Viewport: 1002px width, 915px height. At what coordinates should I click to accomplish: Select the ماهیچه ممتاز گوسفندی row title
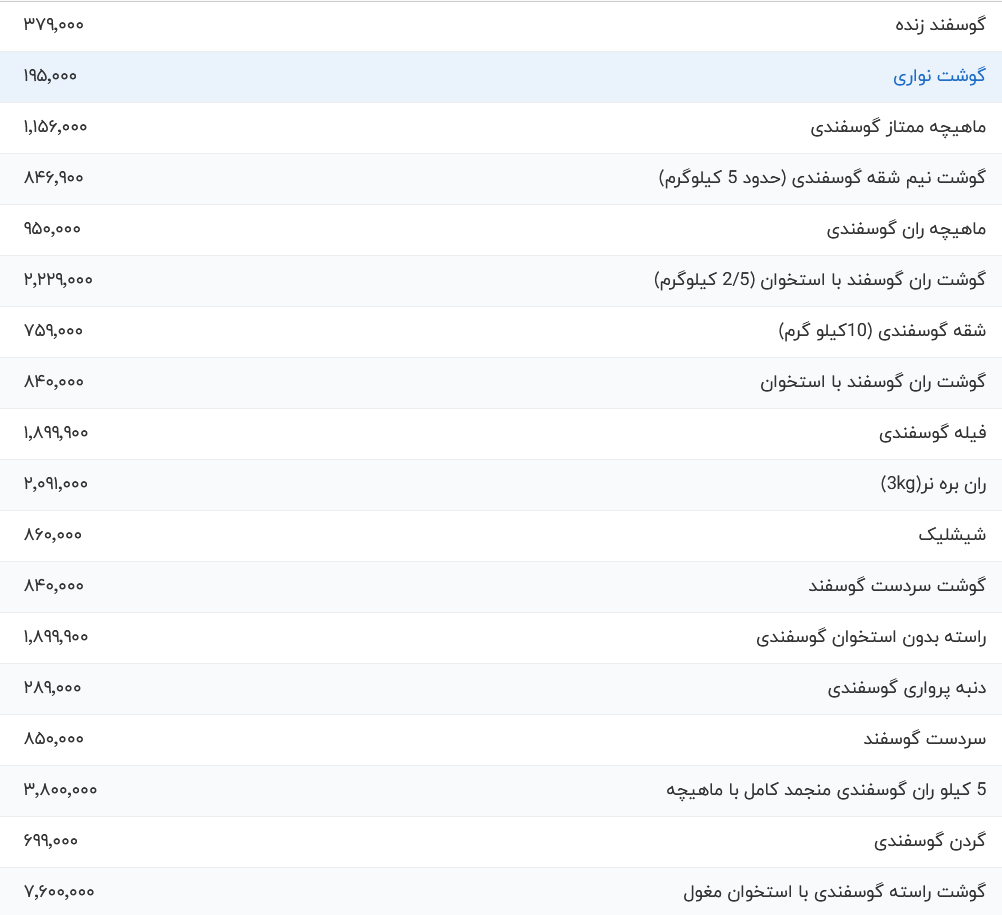tap(898, 127)
